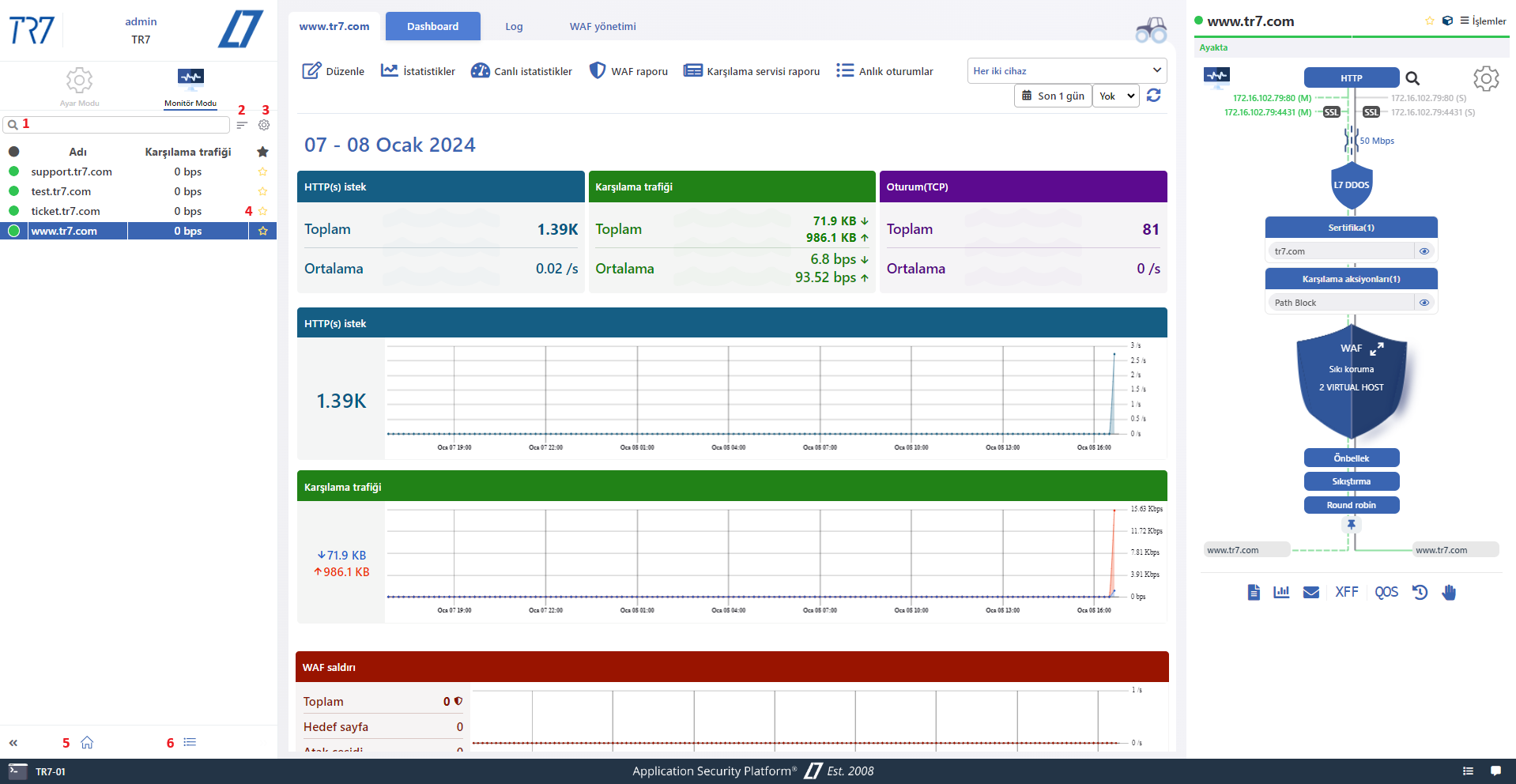1516x784 pixels.
Task: Open the Son 1 gün date range picker
Action: (x=1053, y=96)
